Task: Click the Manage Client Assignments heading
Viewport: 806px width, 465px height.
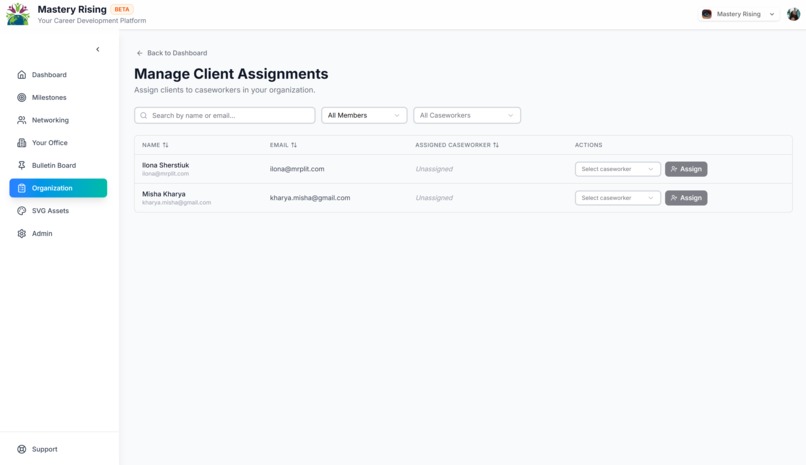Action: (x=231, y=74)
